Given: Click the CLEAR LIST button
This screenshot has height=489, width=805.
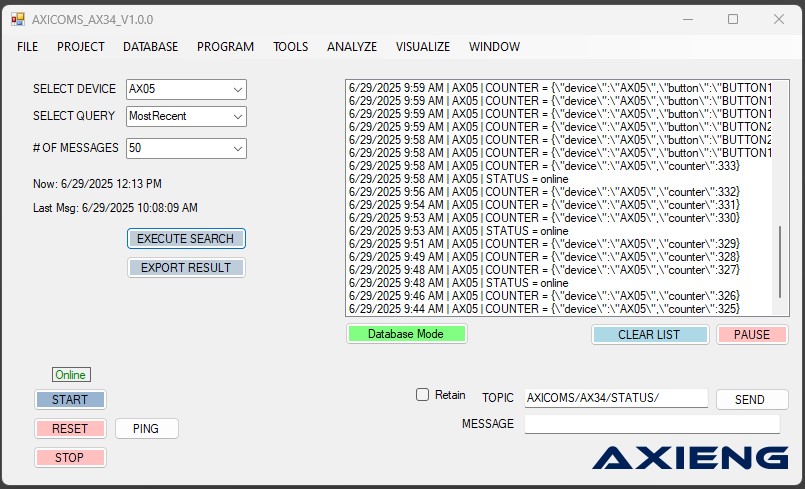Looking at the screenshot, I should 649,334.
